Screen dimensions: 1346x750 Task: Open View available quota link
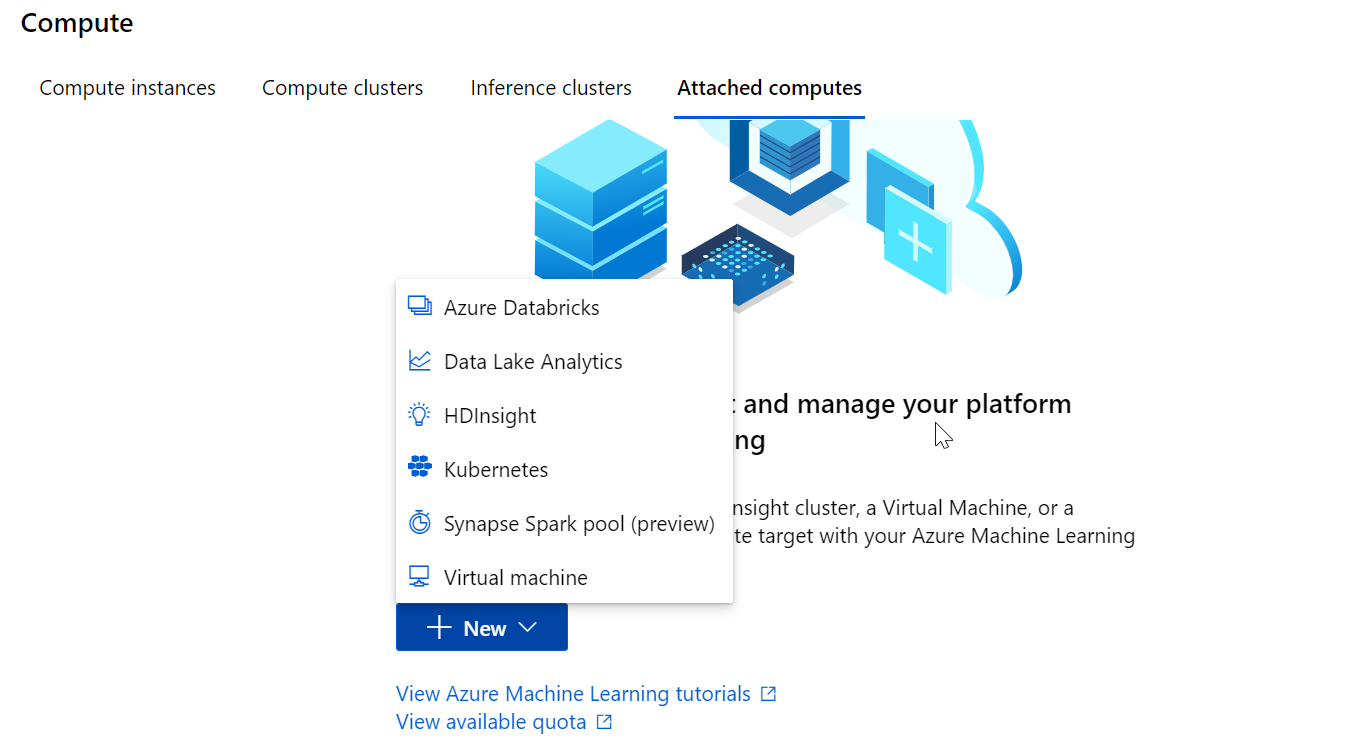491,721
